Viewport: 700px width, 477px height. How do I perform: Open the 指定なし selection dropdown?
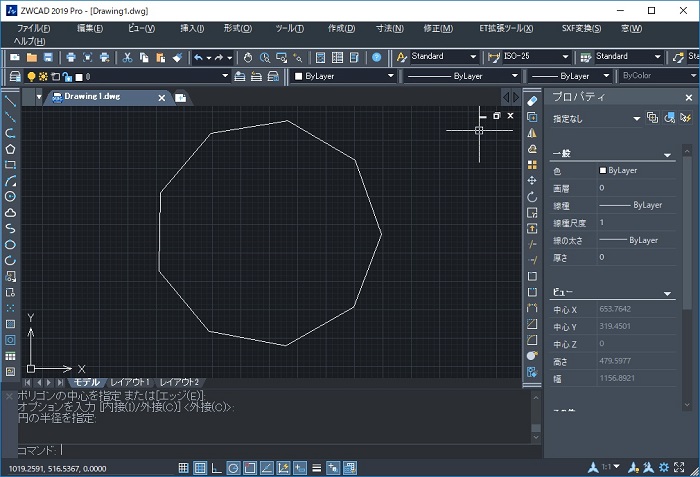pos(637,118)
